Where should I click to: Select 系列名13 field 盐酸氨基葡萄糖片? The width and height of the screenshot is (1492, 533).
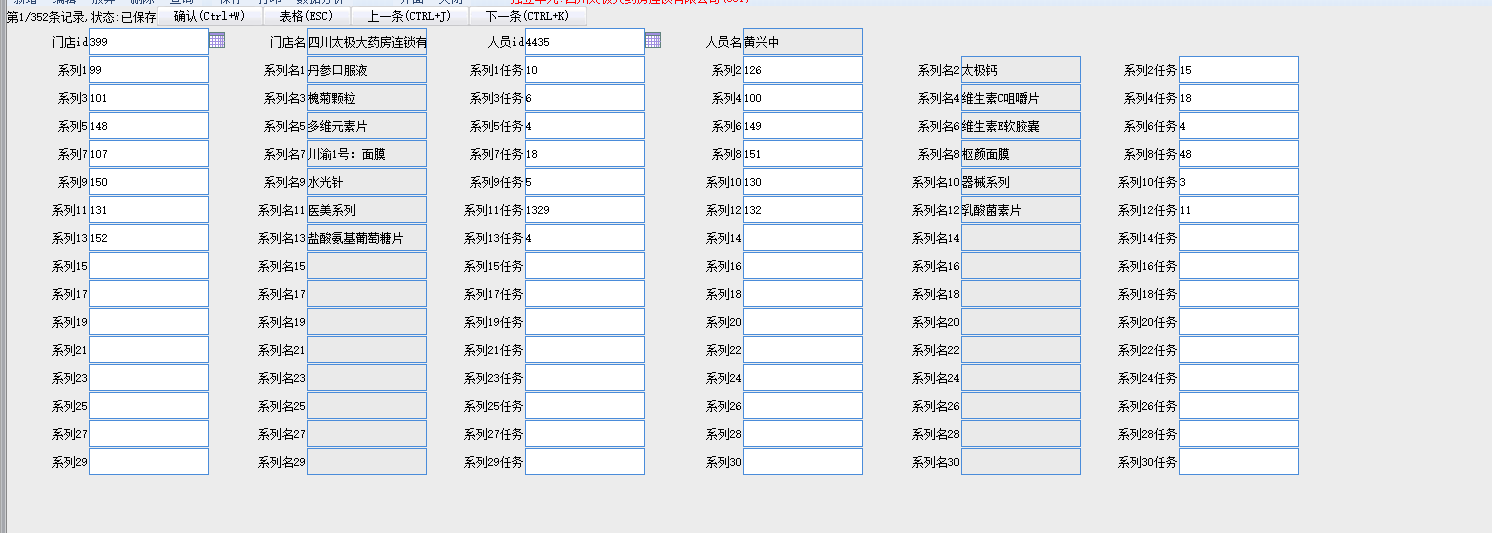coord(367,238)
